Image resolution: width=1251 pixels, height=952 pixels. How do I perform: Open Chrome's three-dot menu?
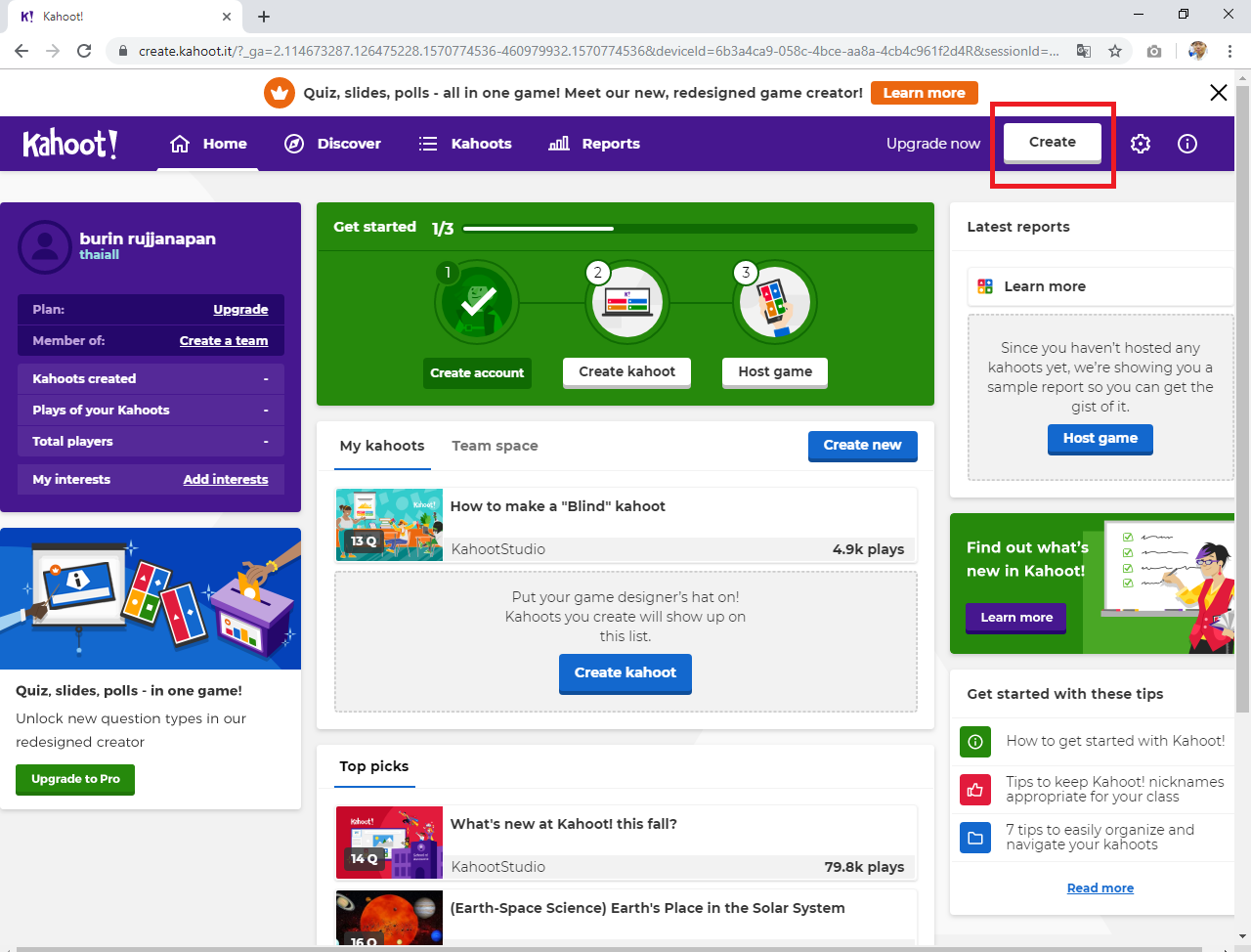pos(1229,51)
